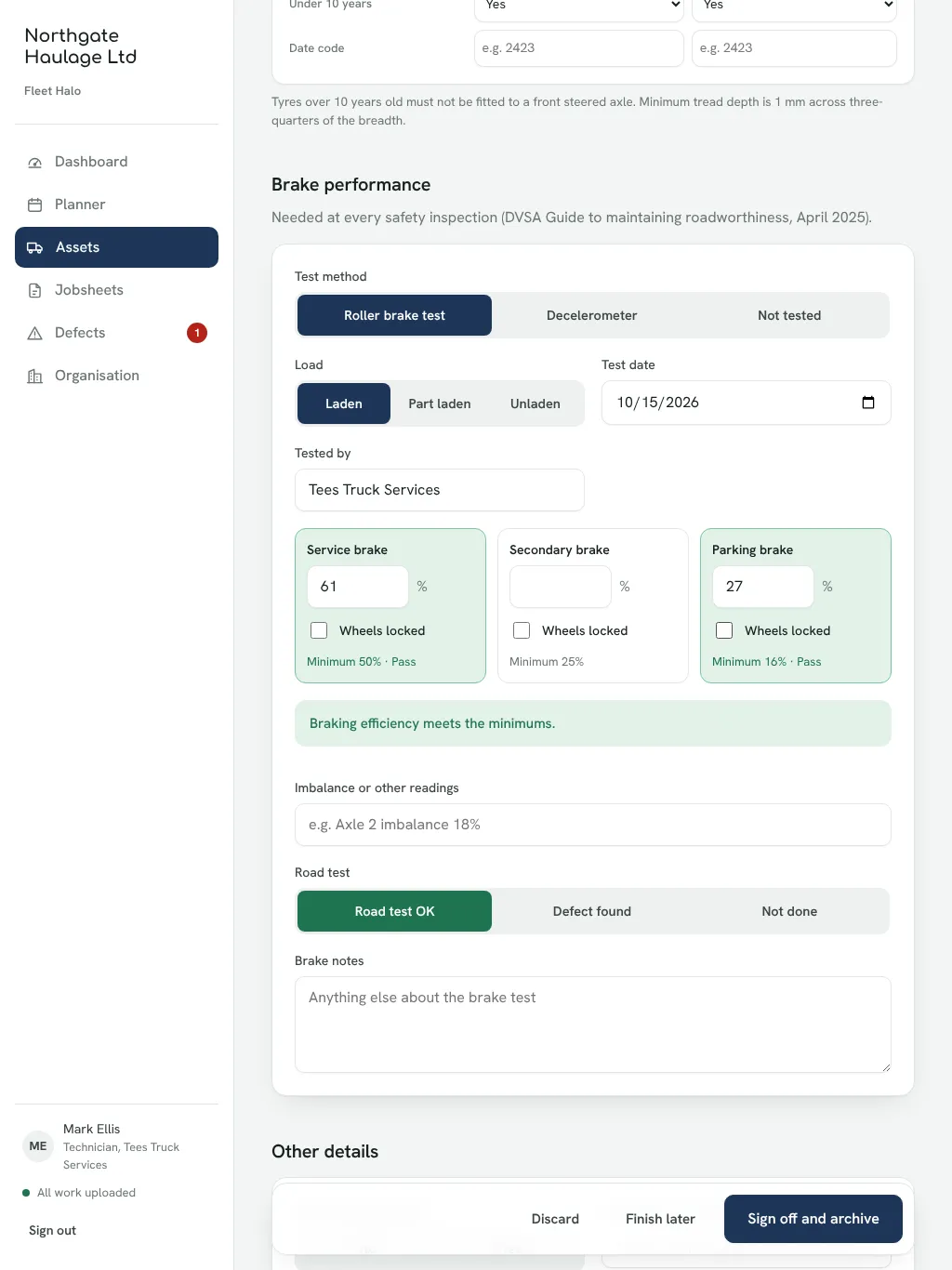Screen dimensions: 952x1270
Task: Open Dashboard from sidebar
Action: coord(116,162)
